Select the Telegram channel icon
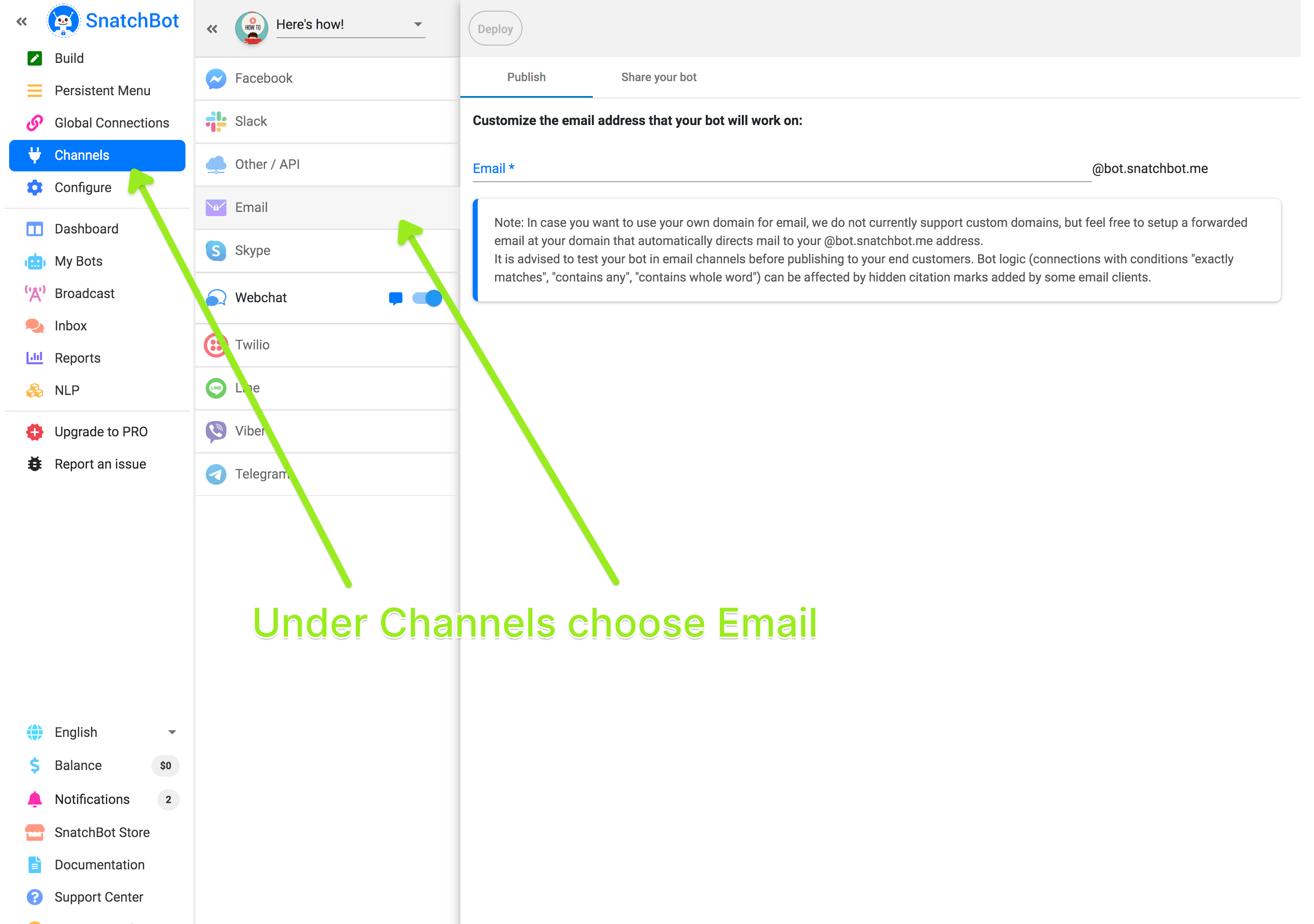The width and height of the screenshot is (1314, 924). point(216,474)
